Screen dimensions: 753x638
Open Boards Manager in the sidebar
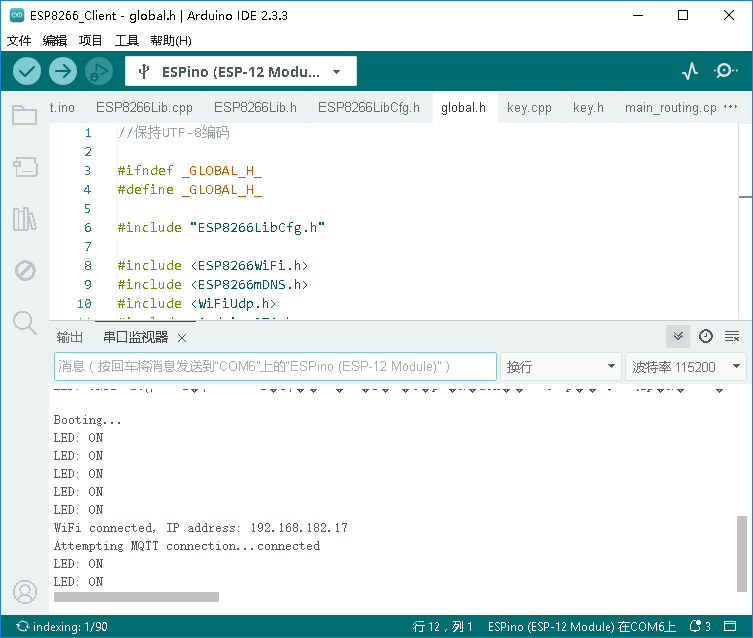[x=25, y=167]
